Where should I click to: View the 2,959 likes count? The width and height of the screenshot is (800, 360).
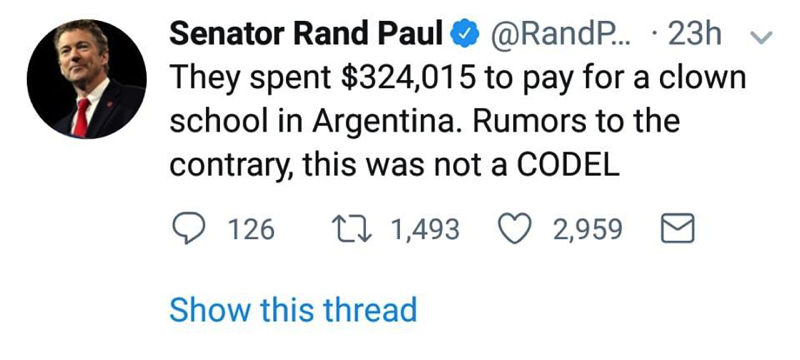[588, 228]
